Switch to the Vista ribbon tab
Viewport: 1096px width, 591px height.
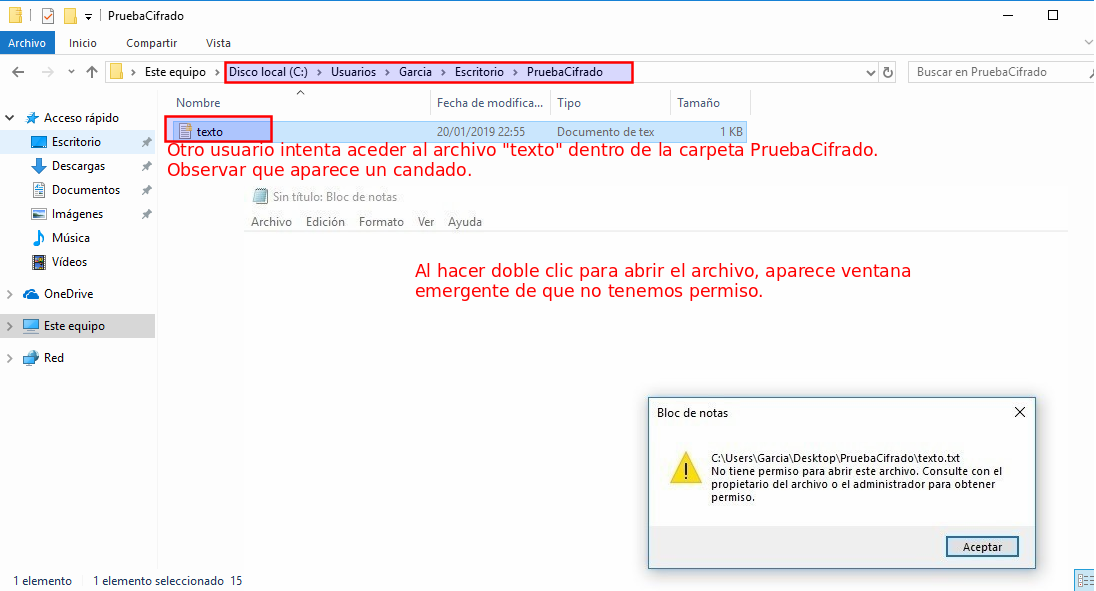point(218,43)
